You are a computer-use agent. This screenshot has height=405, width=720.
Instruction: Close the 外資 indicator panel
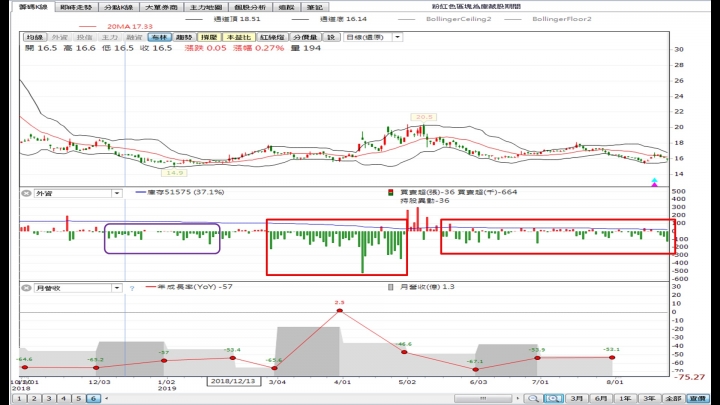pyautogui.click(x=26, y=193)
